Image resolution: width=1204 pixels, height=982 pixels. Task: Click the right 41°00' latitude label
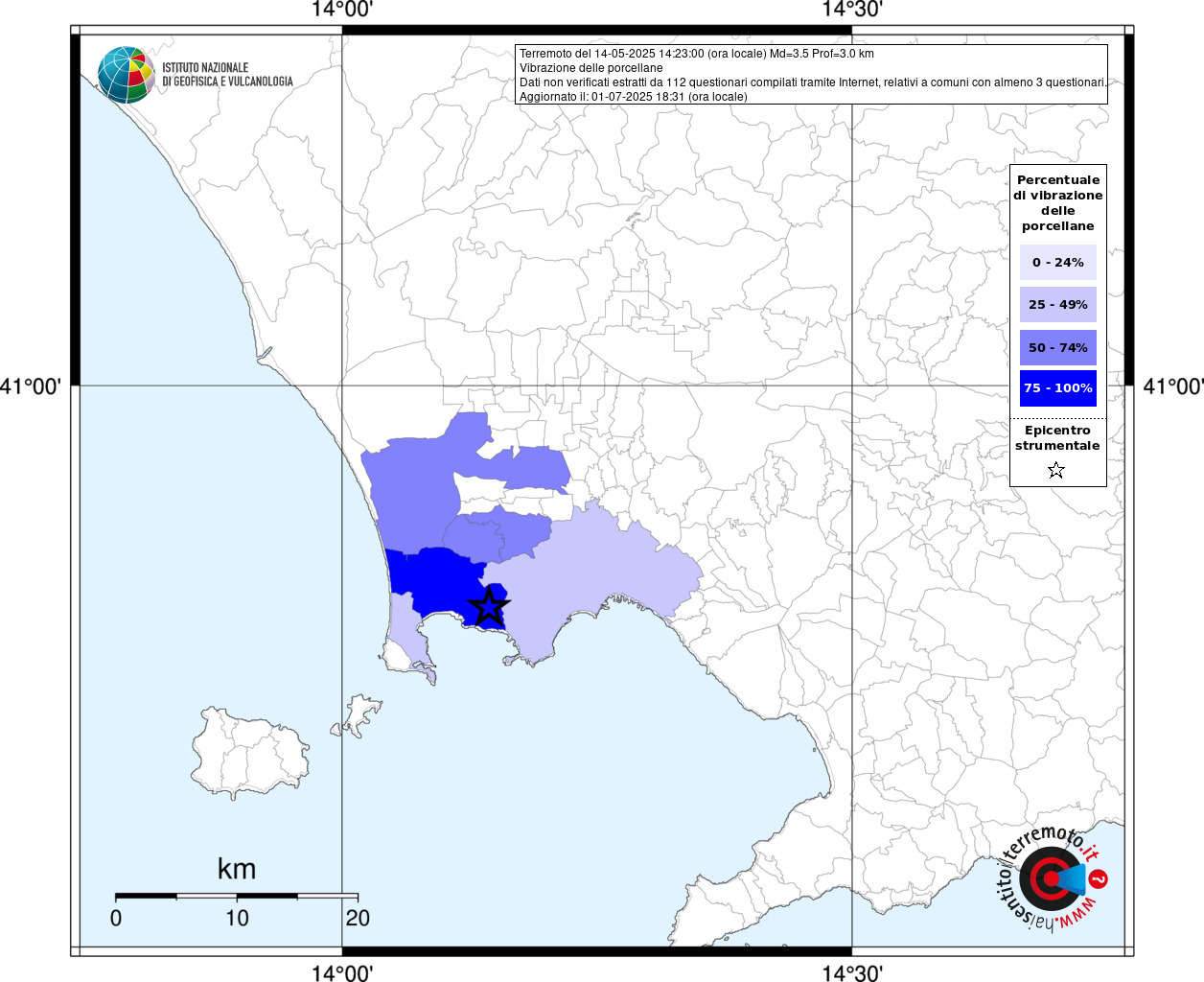coord(1173,386)
